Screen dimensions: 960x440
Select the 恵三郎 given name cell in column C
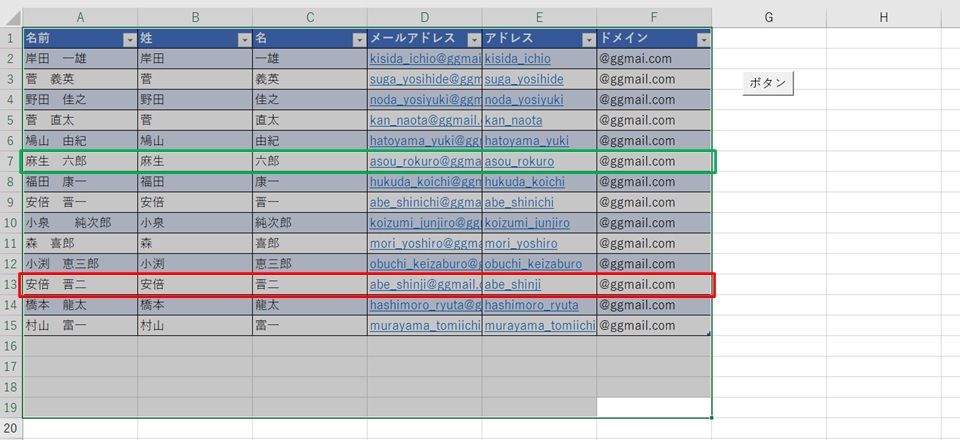coord(310,264)
